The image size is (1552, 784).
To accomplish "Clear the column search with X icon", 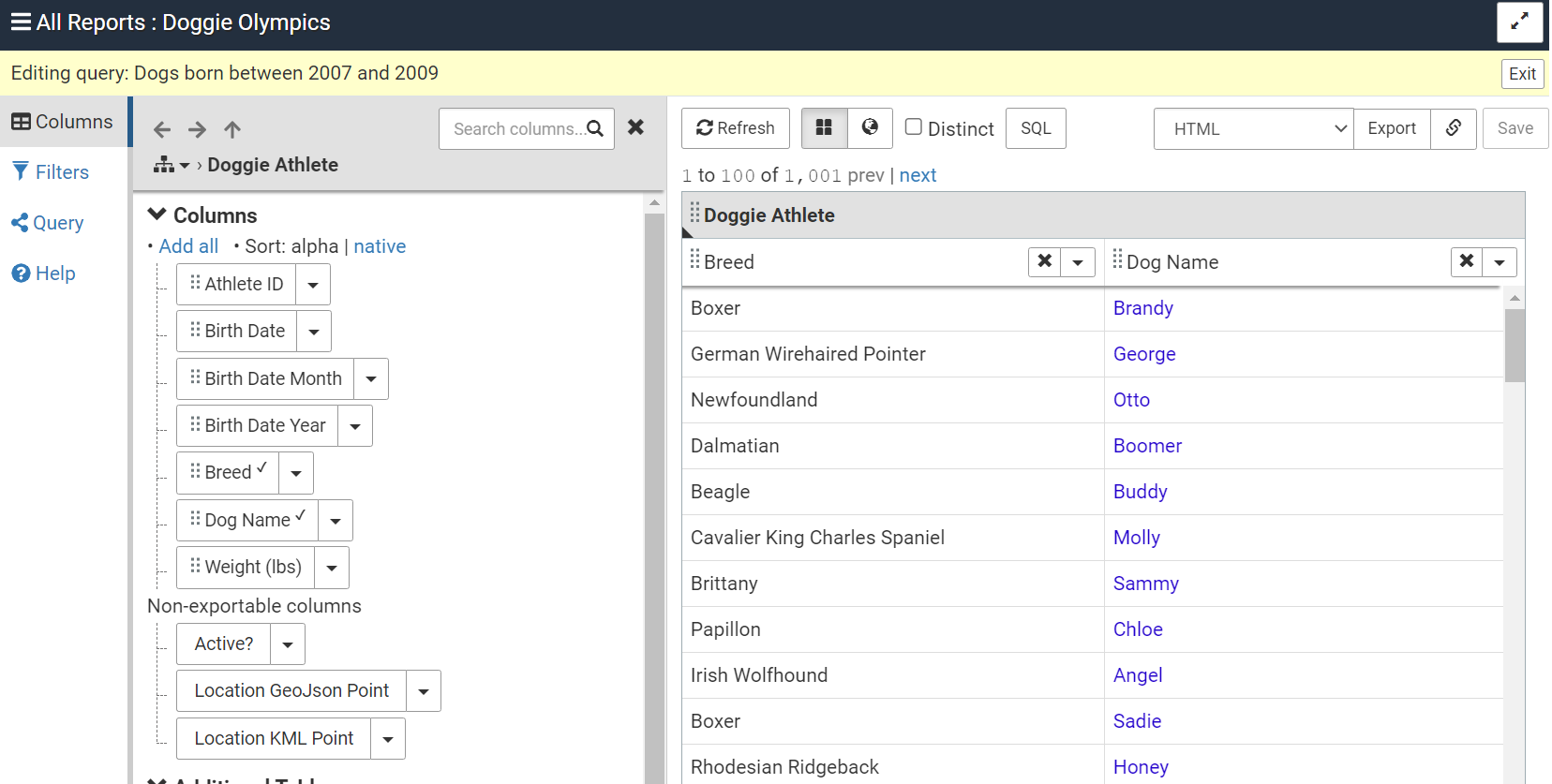I will [635, 127].
